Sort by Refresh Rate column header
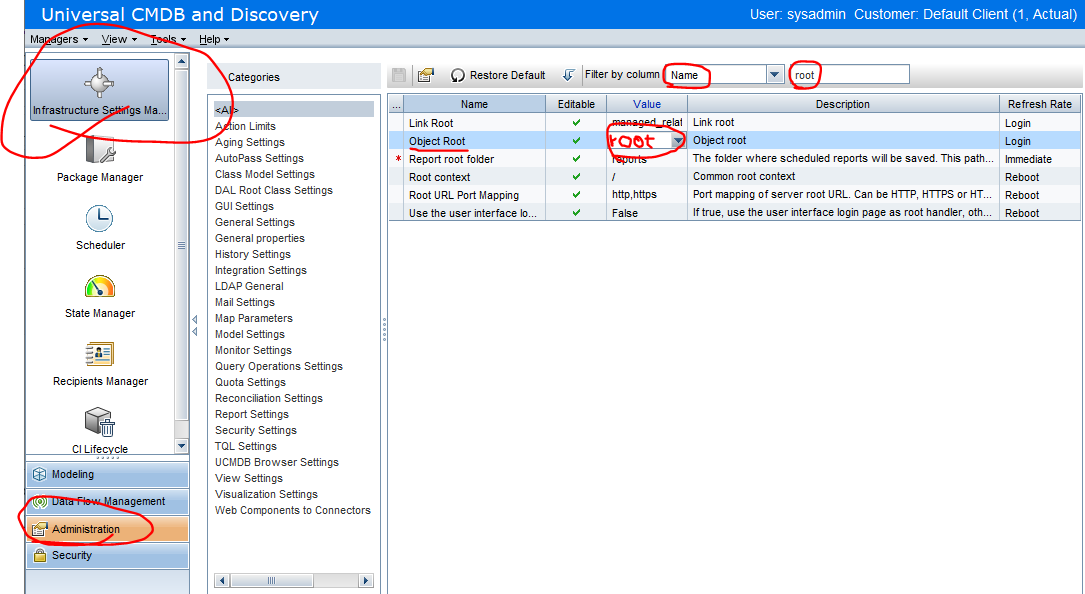1085x594 pixels. [x=1039, y=104]
